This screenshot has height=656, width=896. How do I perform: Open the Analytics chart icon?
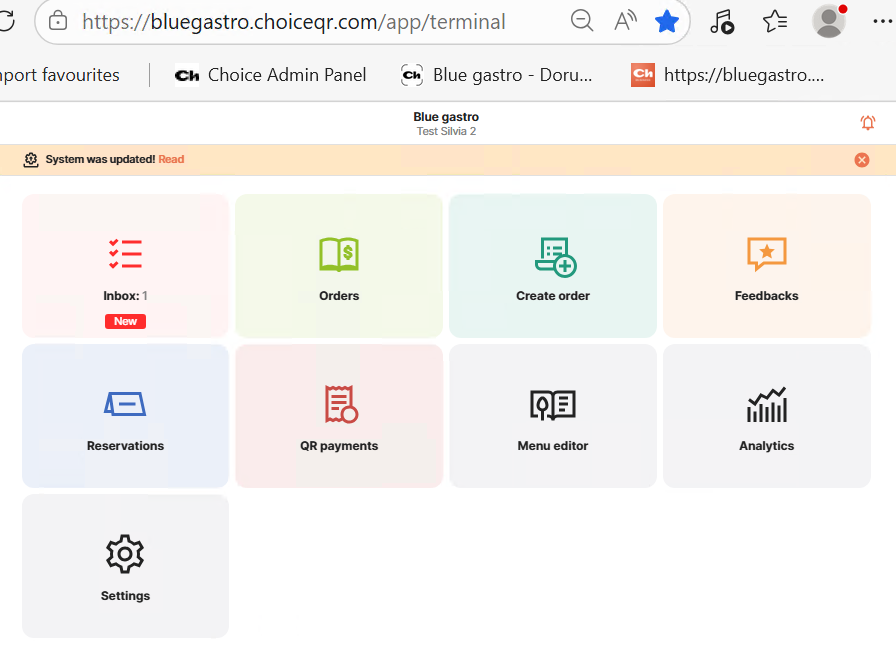pyautogui.click(x=766, y=404)
